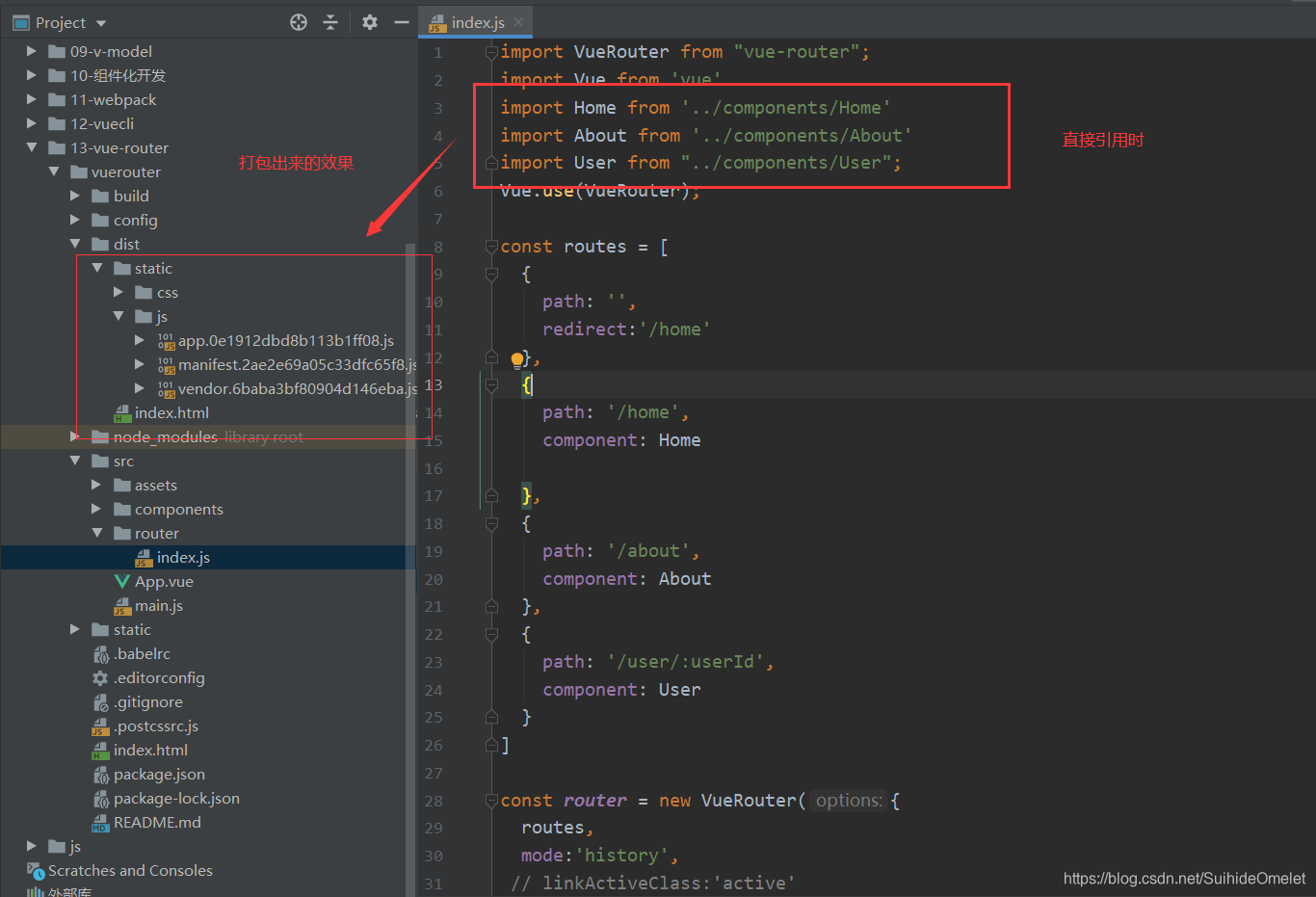Open the Project view dropdown

pyautogui.click(x=101, y=23)
